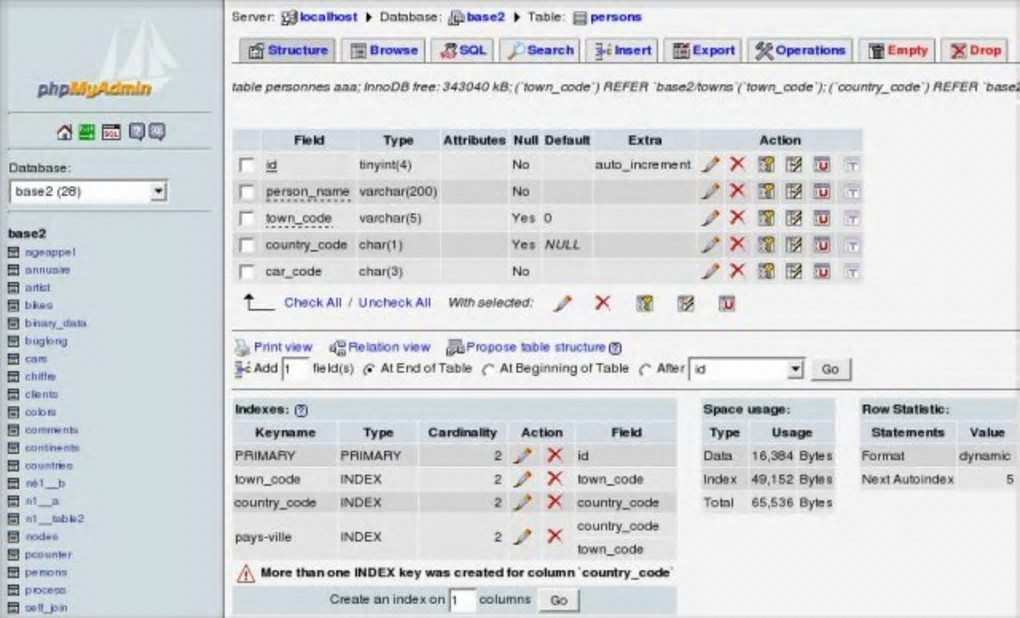Open the Search tab
1020x618 pixels.
pos(540,51)
